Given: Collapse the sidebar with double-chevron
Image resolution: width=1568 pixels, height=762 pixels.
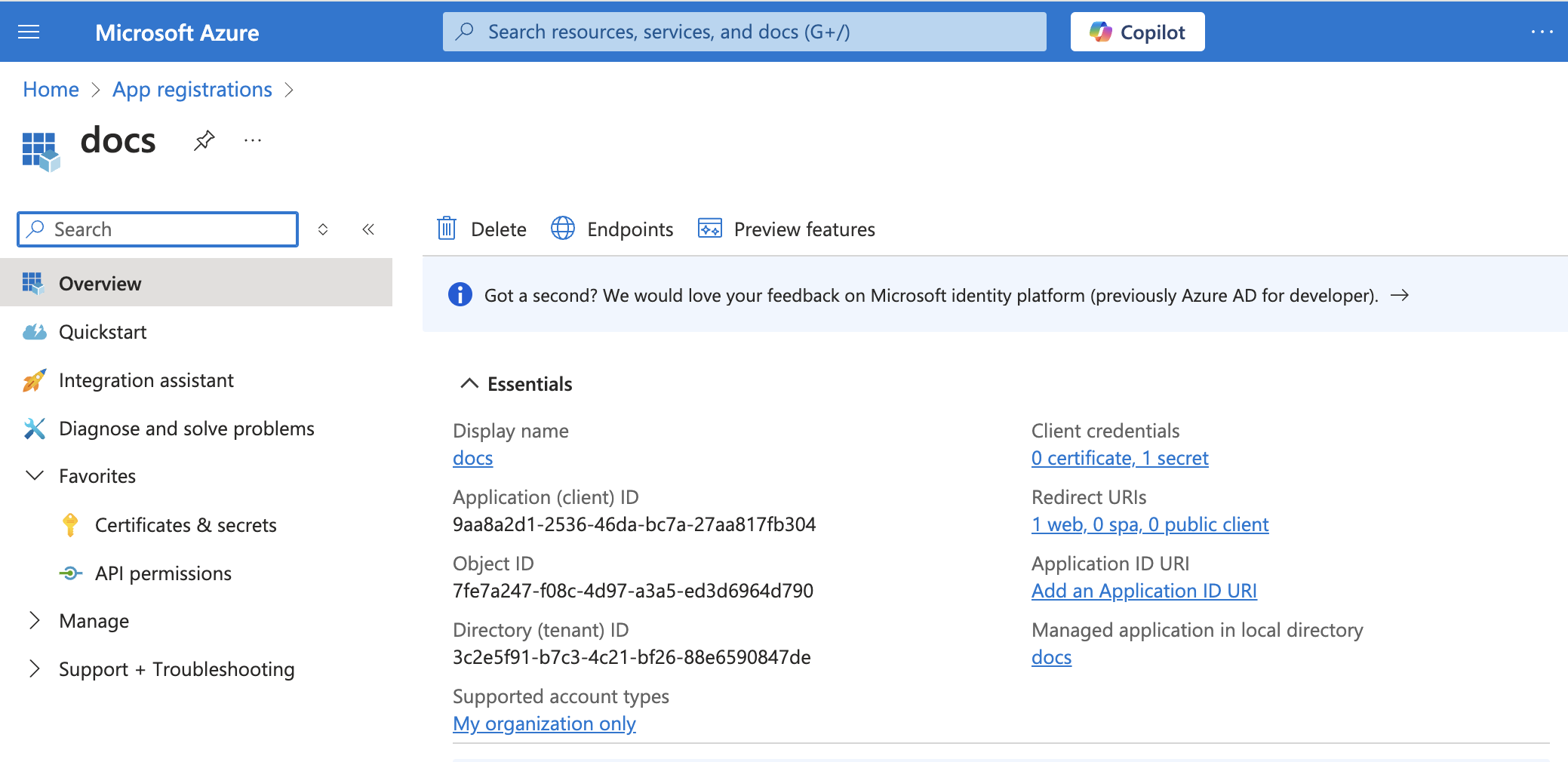Looking at the screenshot, I should point(368,229).
